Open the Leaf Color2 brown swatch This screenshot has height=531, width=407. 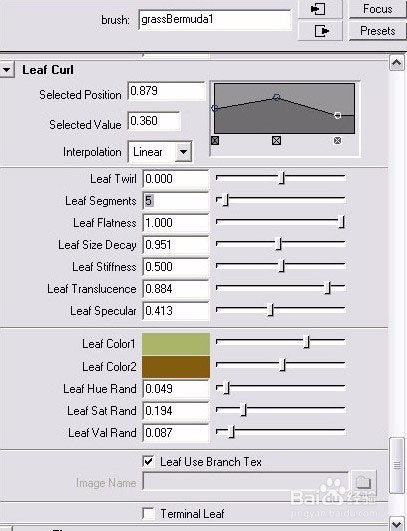point(176,366)
